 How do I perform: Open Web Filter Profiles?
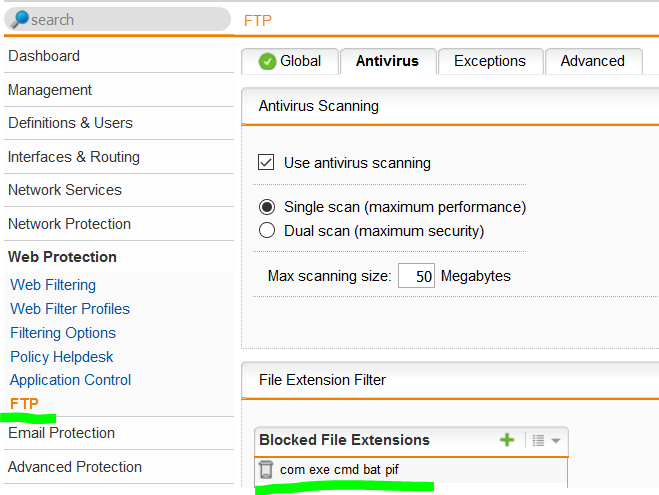pyautogui.click(x=70, y=309)
